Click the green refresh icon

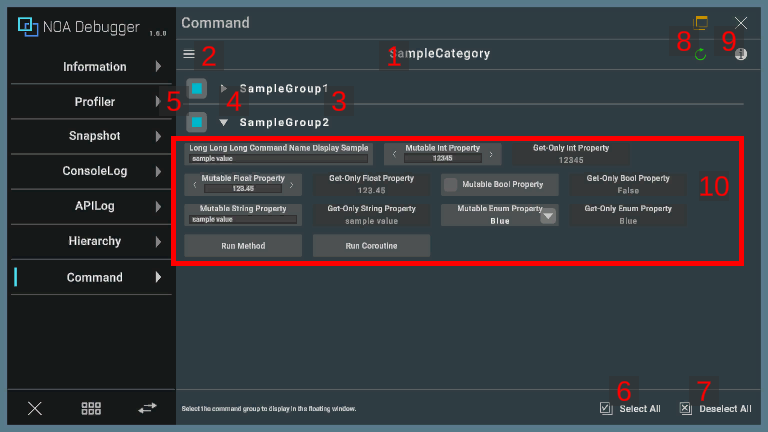(700, 54)
